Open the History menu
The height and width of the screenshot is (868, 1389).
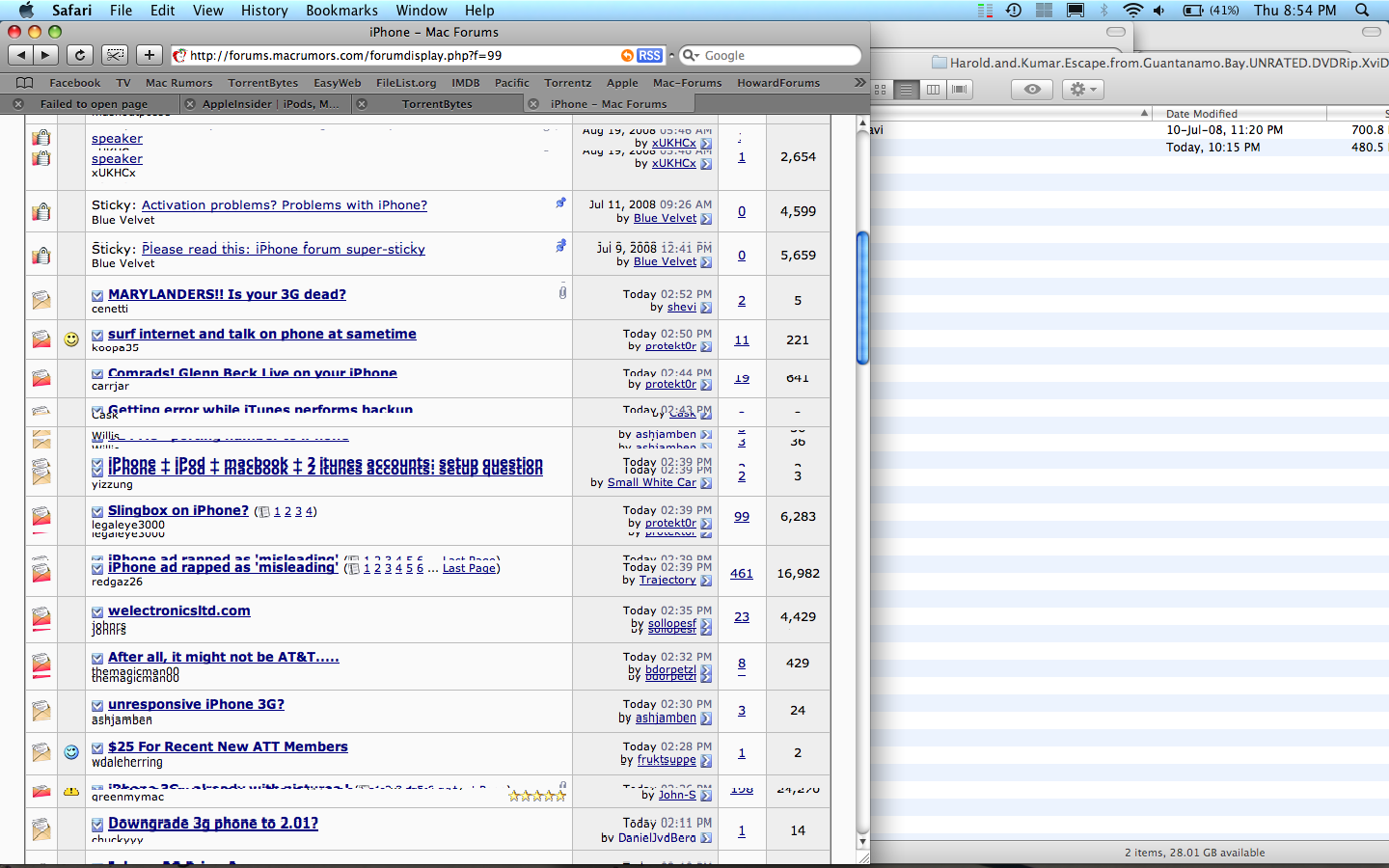(264, 10)
